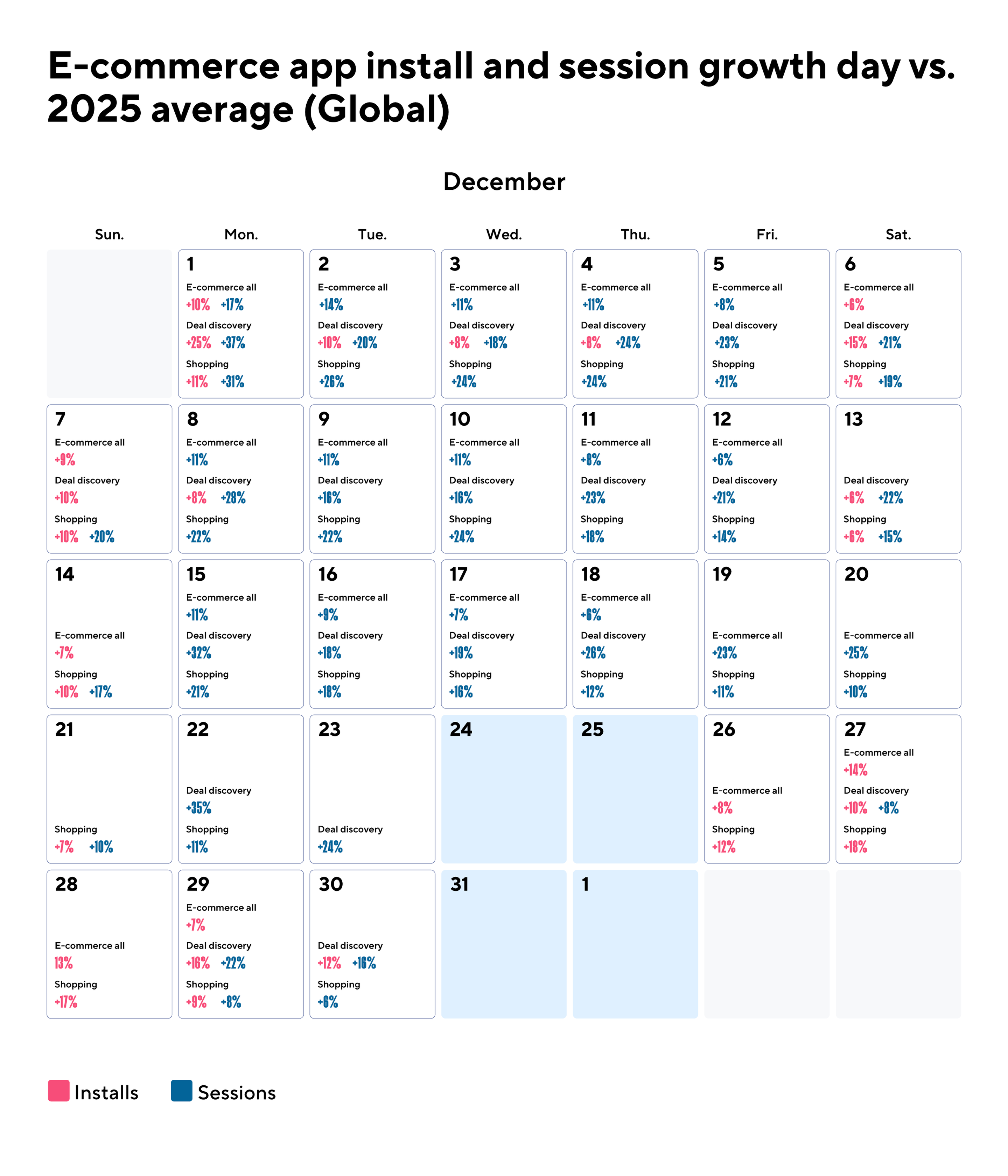Click the Sat. column header
The width and height of the screenshot is (1008, 1176).
pos(898,234)
